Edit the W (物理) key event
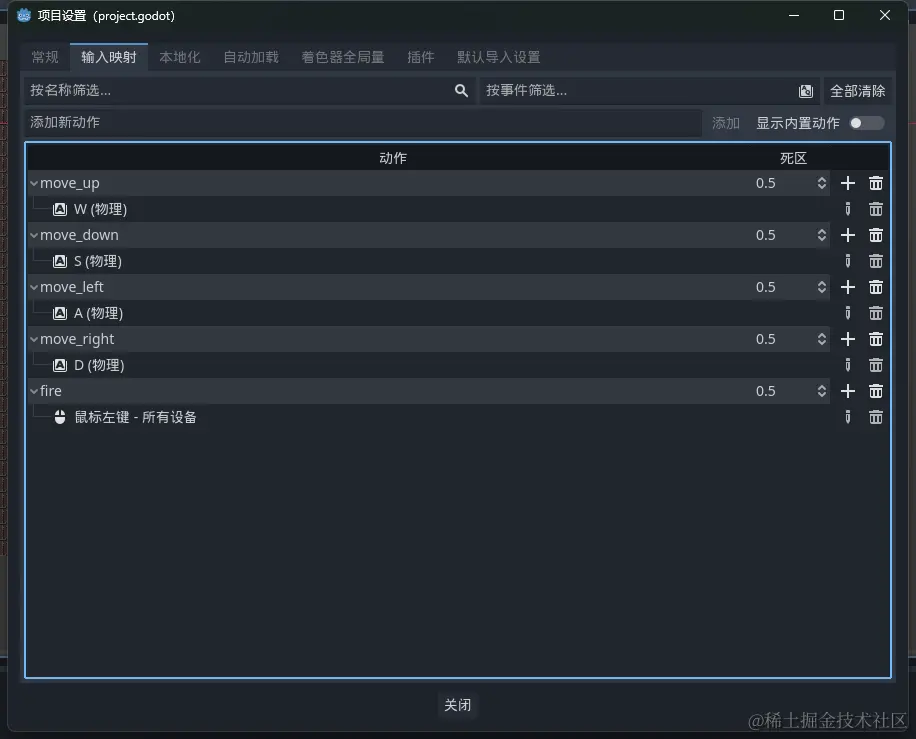Screen dimensions: 916x739 coord(848,209)
